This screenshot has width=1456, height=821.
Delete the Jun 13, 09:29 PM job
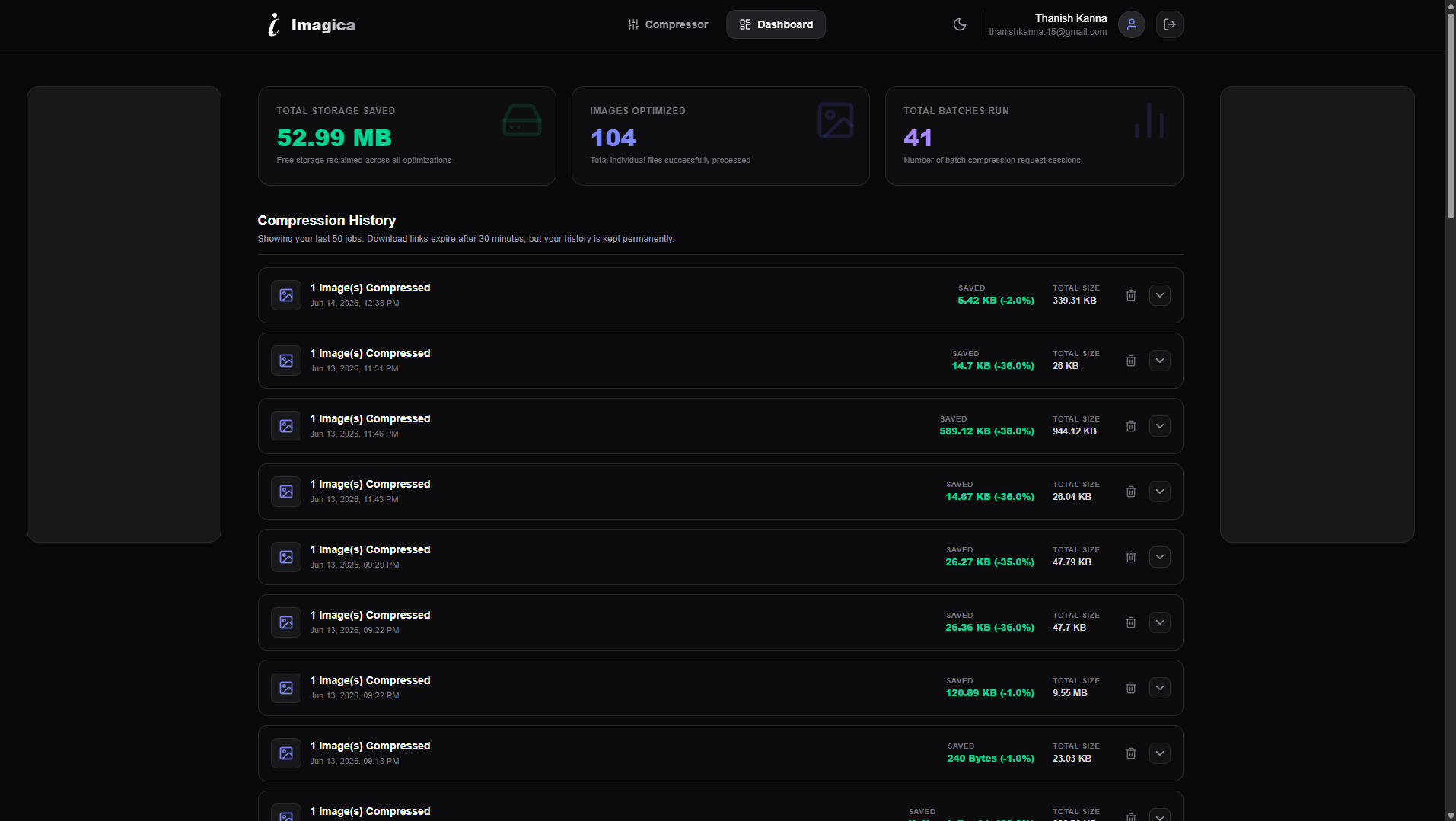click(1131, 557)
